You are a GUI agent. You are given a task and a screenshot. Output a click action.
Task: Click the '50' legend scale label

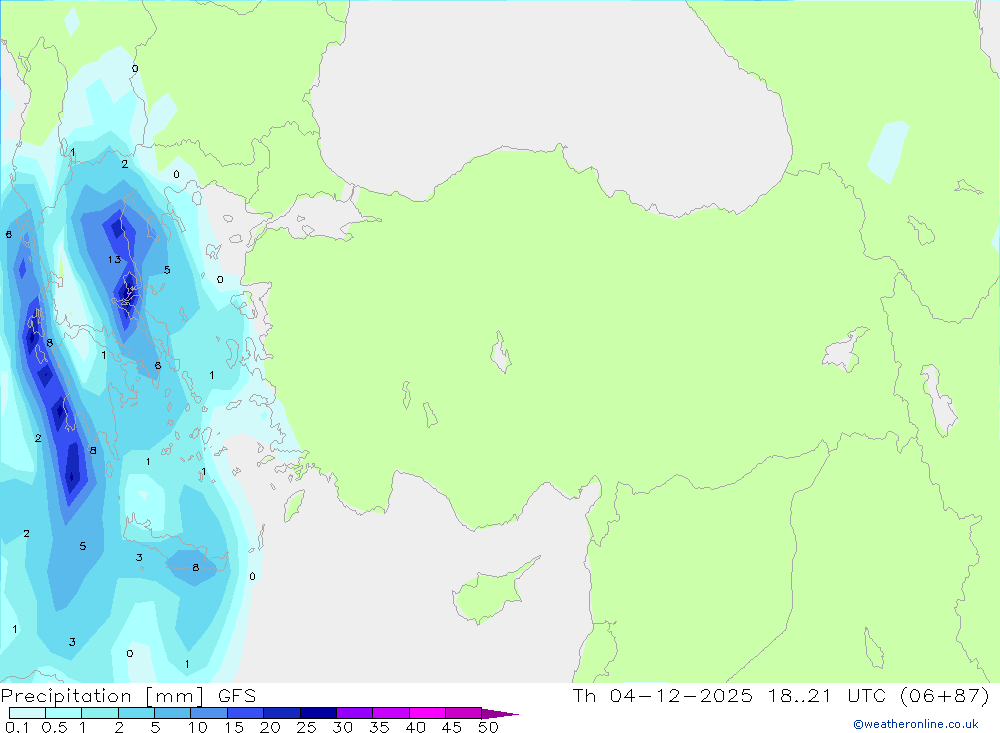489,727
